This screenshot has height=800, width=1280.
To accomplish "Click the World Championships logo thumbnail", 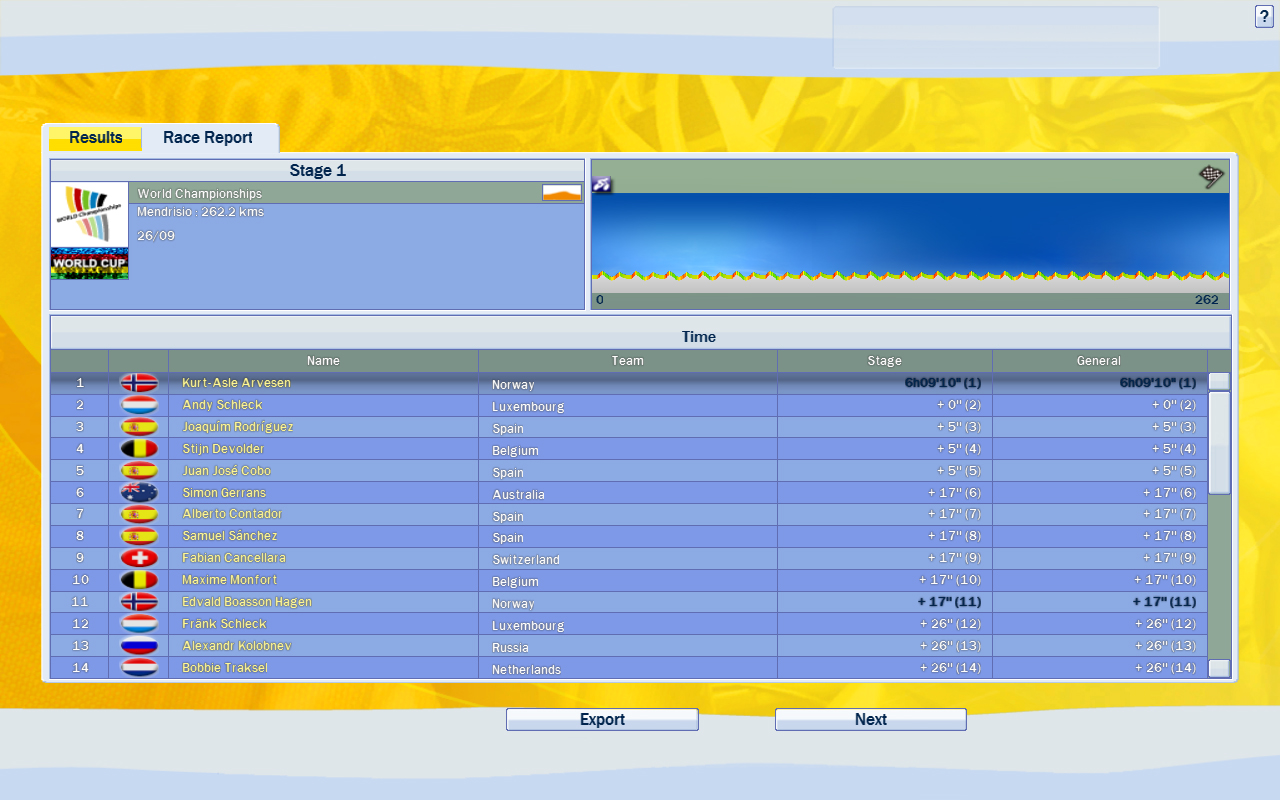I will (x=89, y=214).
